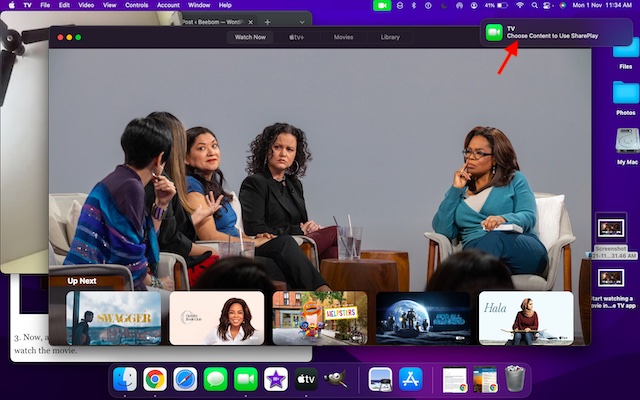Open the Video menu
The image size is (640, 400).
coord(86,5)
